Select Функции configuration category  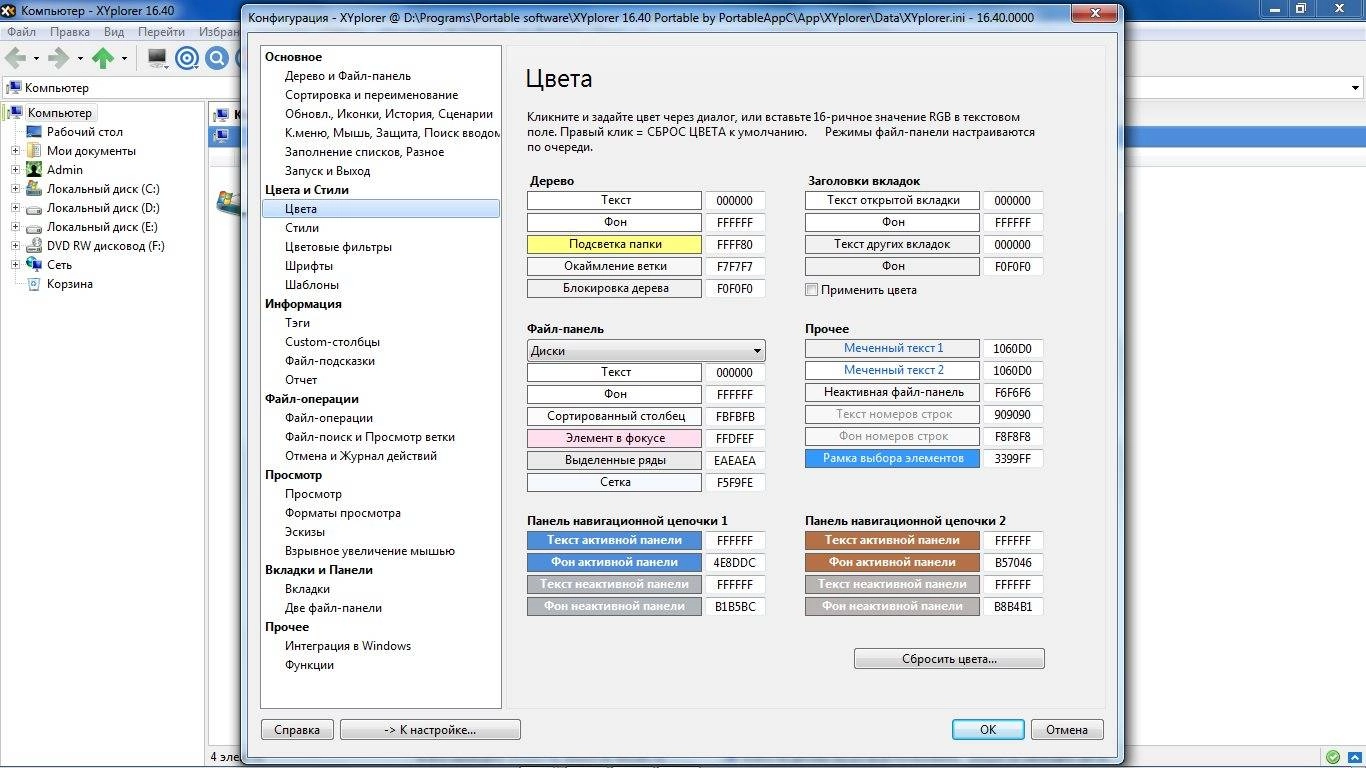point(310,665)
